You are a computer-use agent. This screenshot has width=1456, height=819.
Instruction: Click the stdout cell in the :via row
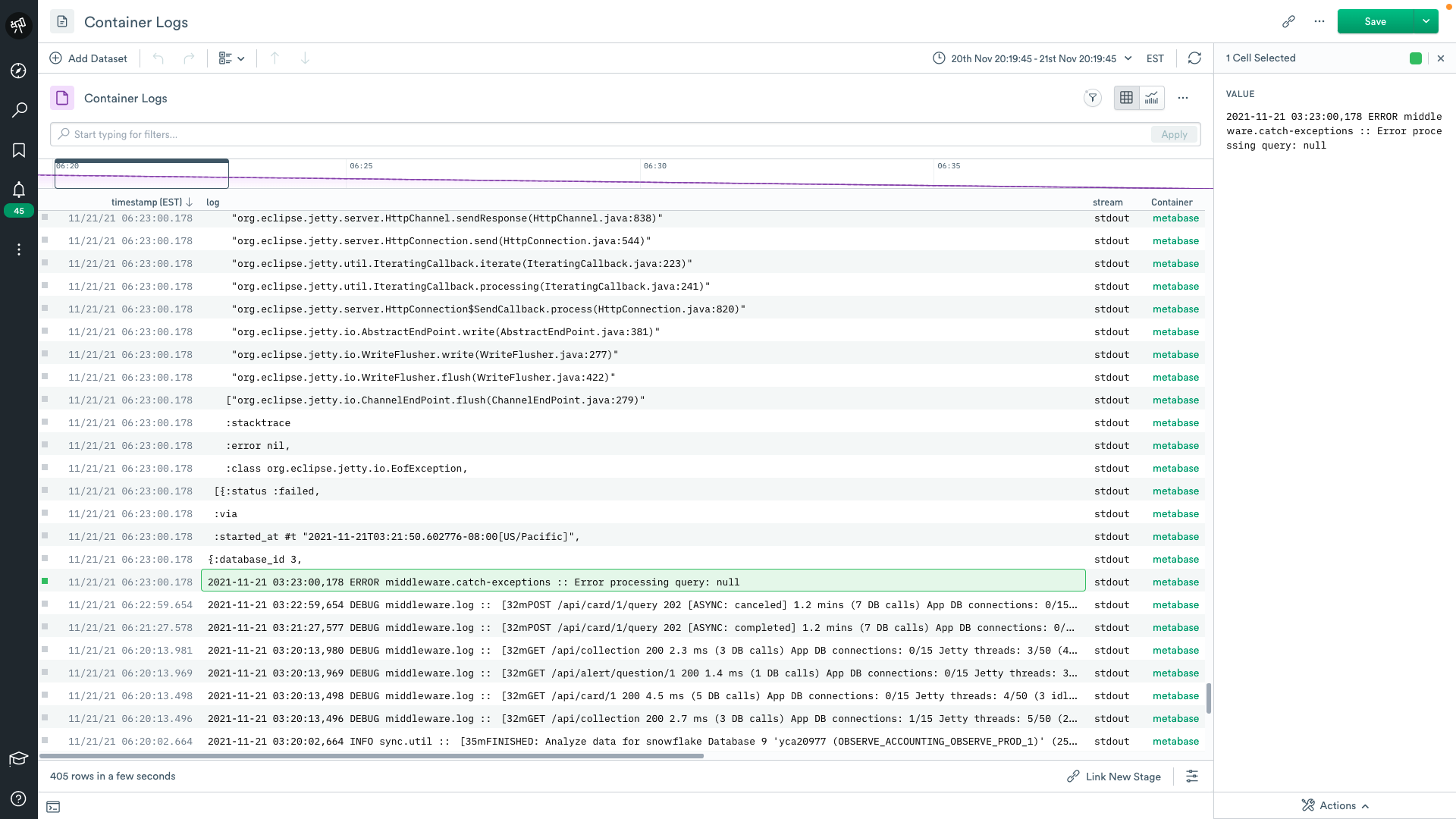[1111, 513]
